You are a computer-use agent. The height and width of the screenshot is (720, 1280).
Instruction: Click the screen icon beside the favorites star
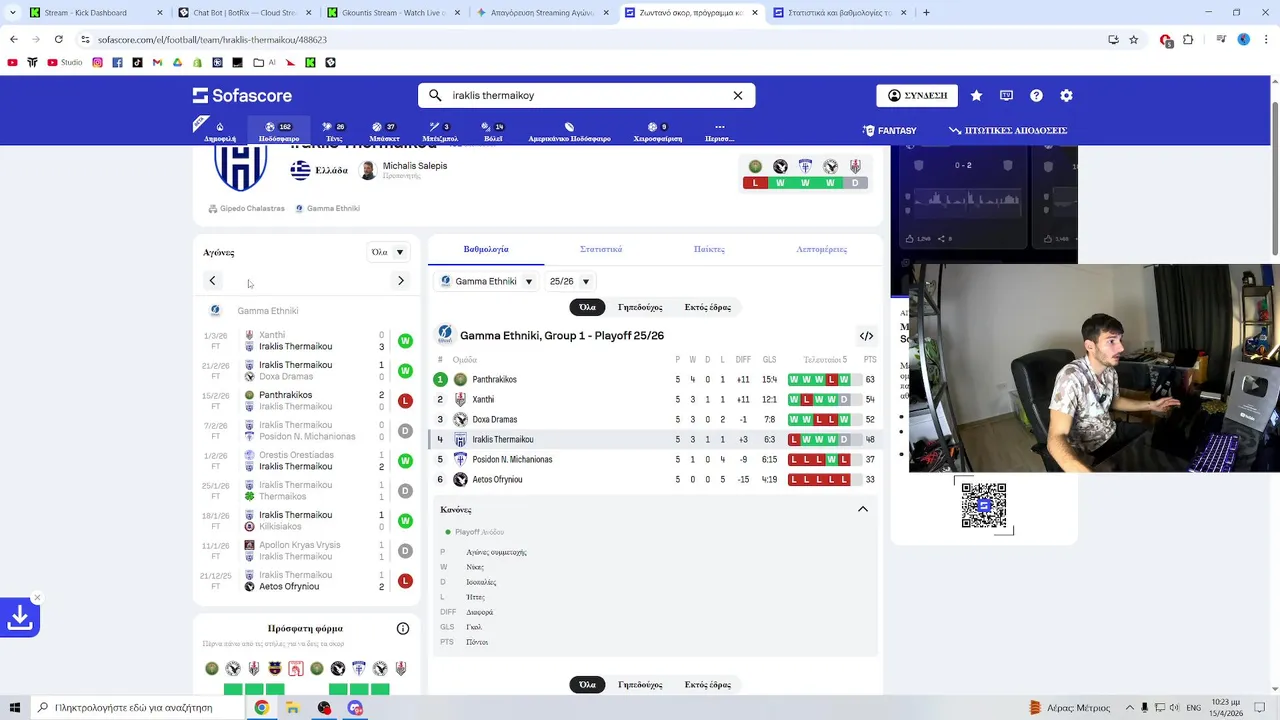click(1006, 96)
